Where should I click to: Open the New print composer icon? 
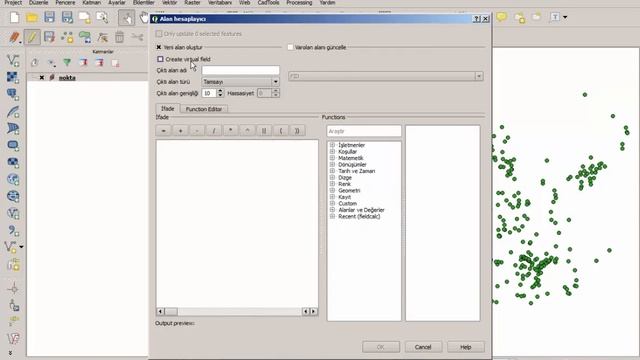(x=84, y=18)
